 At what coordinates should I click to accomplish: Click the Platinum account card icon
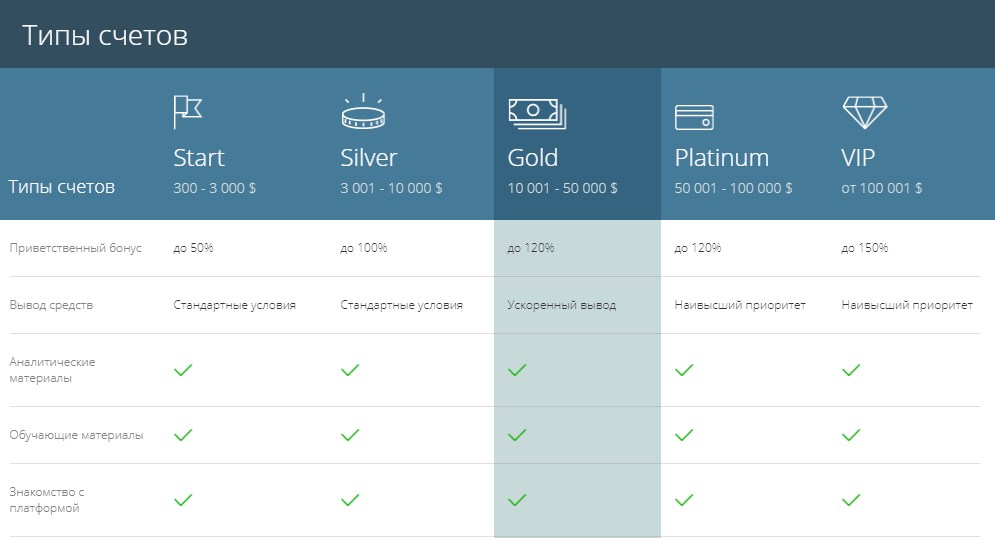(x=694, y=117)
